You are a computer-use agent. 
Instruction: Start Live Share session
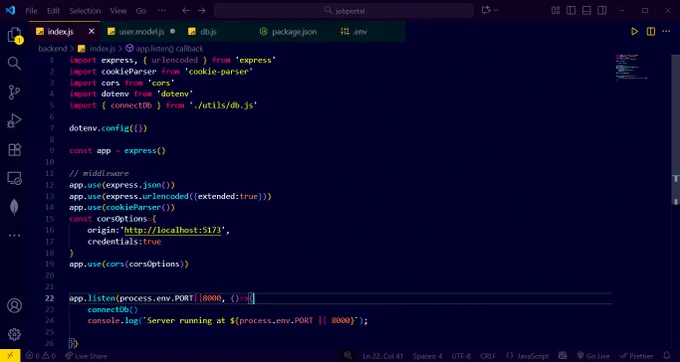tap(86, 356)
